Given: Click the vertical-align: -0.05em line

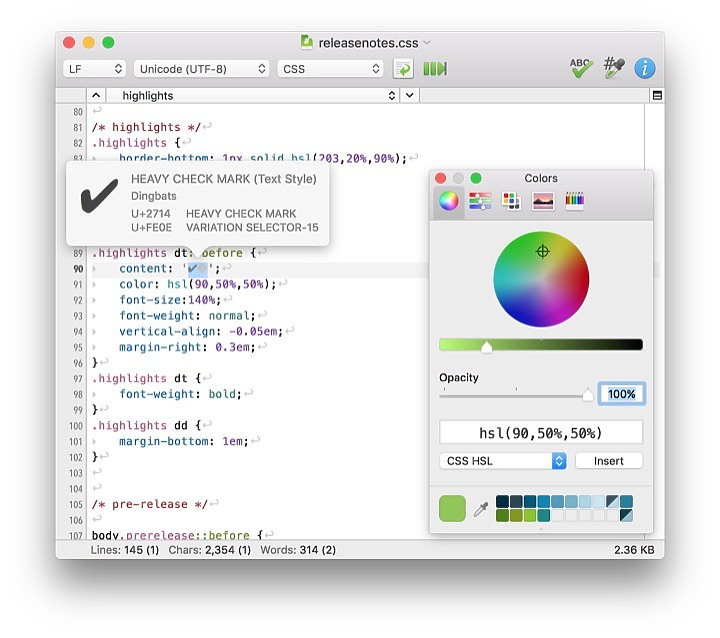Looking at the screenshot, I should coord(201,331).
